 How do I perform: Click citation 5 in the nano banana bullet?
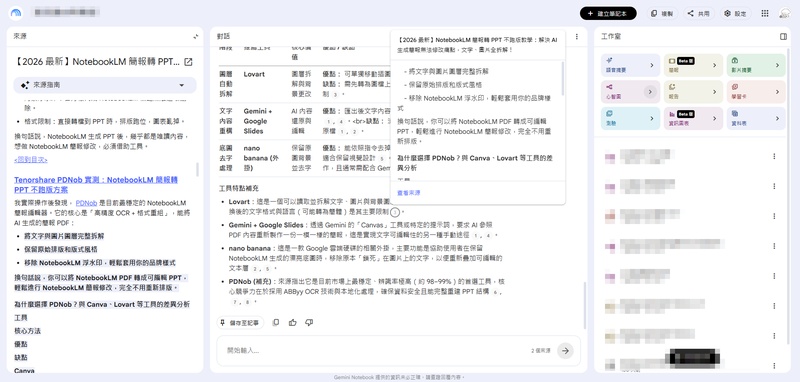click(268, 268)
